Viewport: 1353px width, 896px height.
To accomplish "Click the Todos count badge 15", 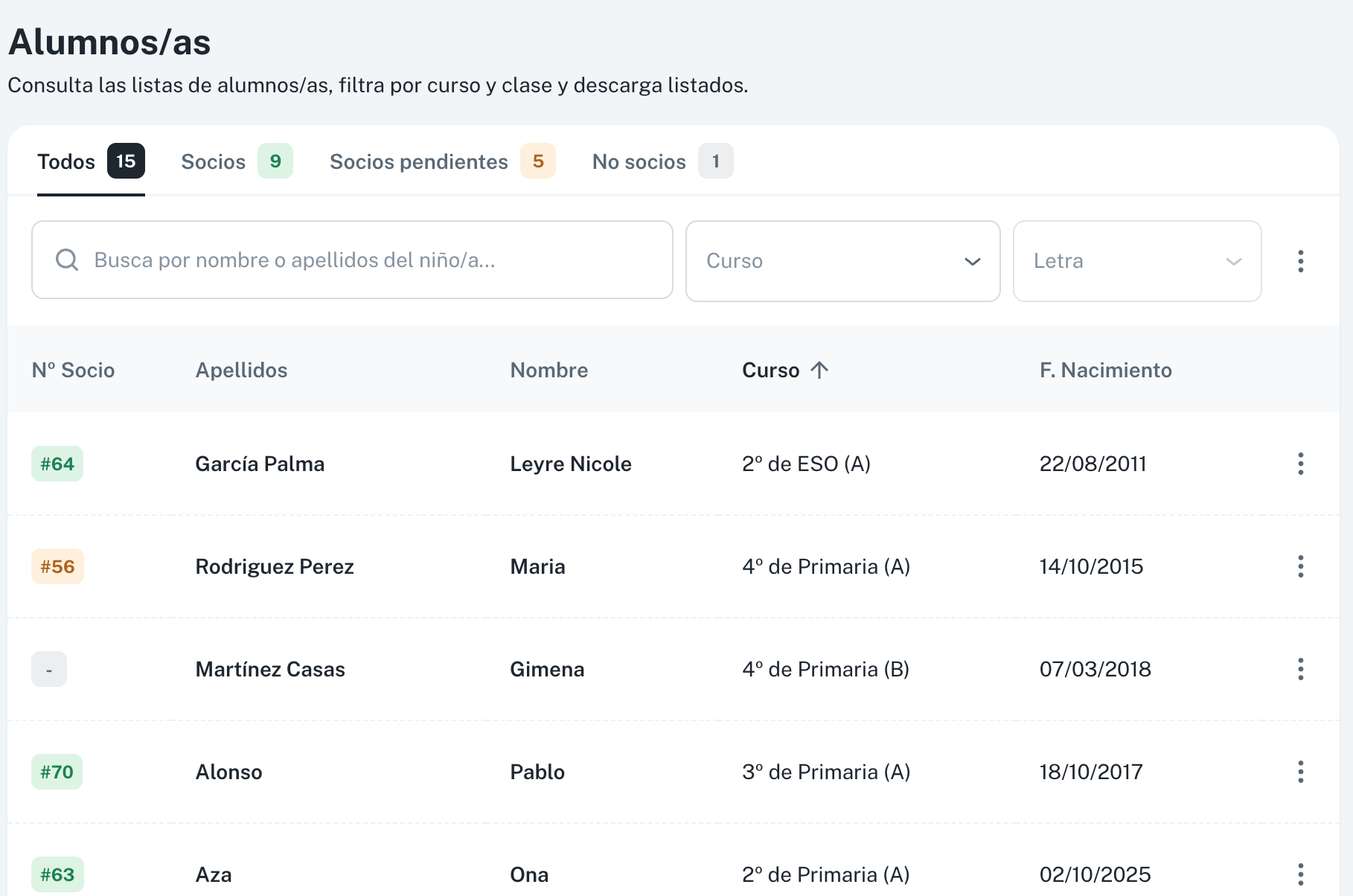I will tap(126, 161).
